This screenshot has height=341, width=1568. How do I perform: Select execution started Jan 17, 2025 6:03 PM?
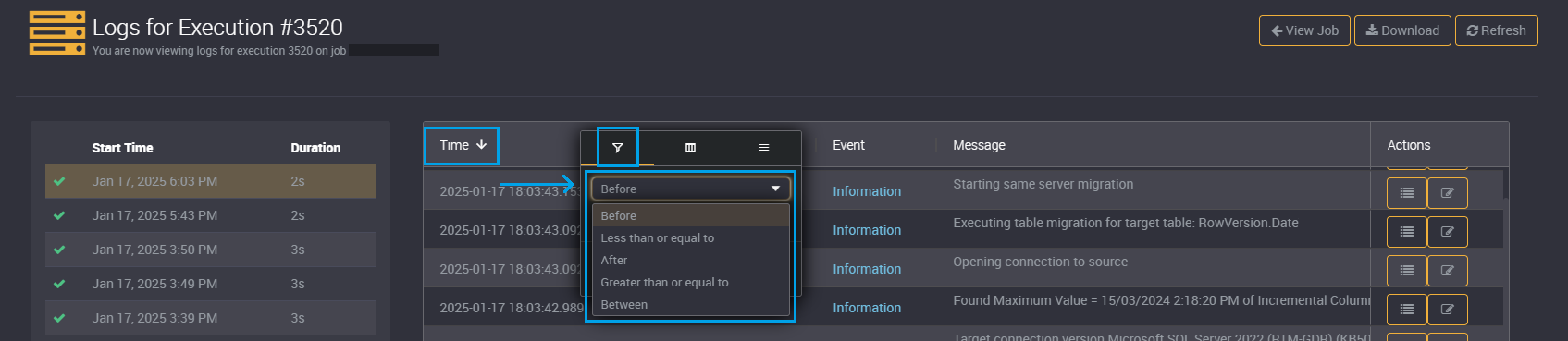[210, 181]
